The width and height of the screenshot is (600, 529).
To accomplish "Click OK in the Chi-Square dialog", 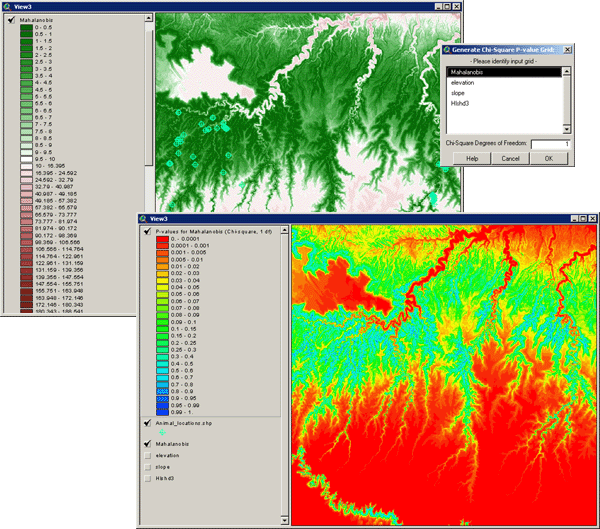I will coord(548,158).
